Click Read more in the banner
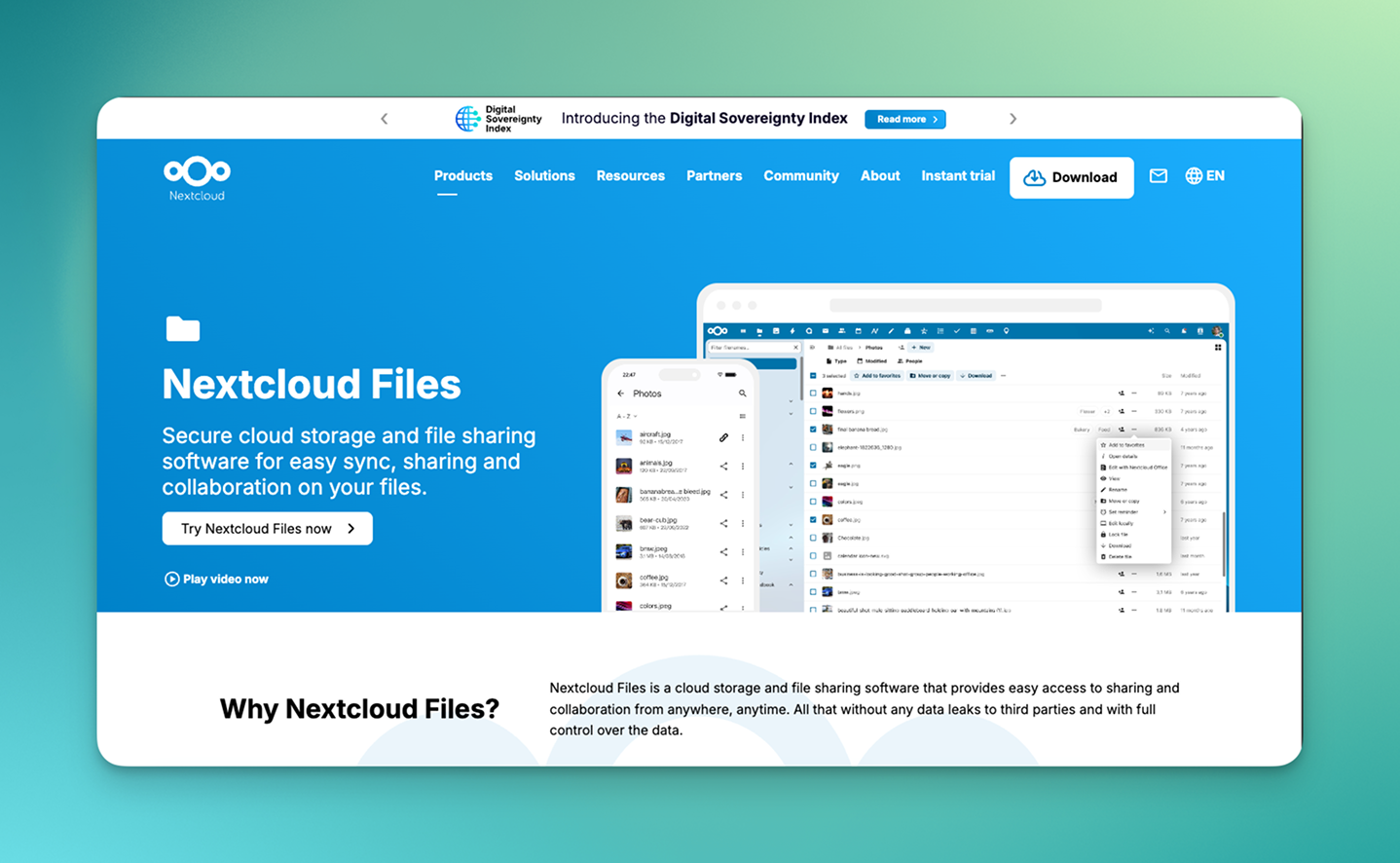Image resolution: width=1400 pixels, height=863 pixels. click(x=905, y=119)
